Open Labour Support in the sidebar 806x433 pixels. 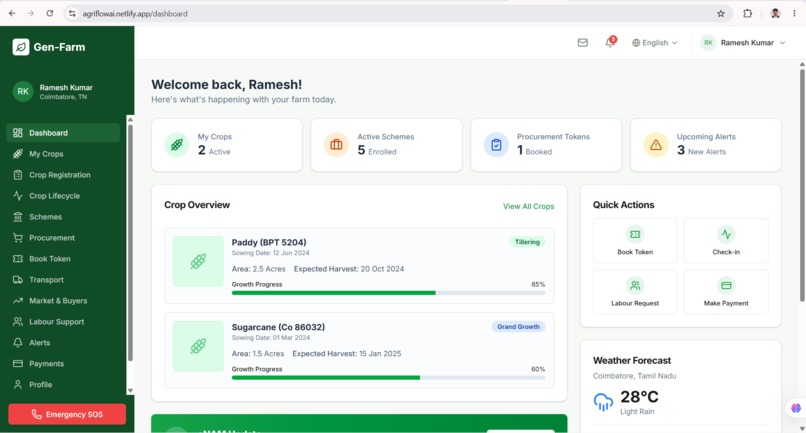[63, 322]
